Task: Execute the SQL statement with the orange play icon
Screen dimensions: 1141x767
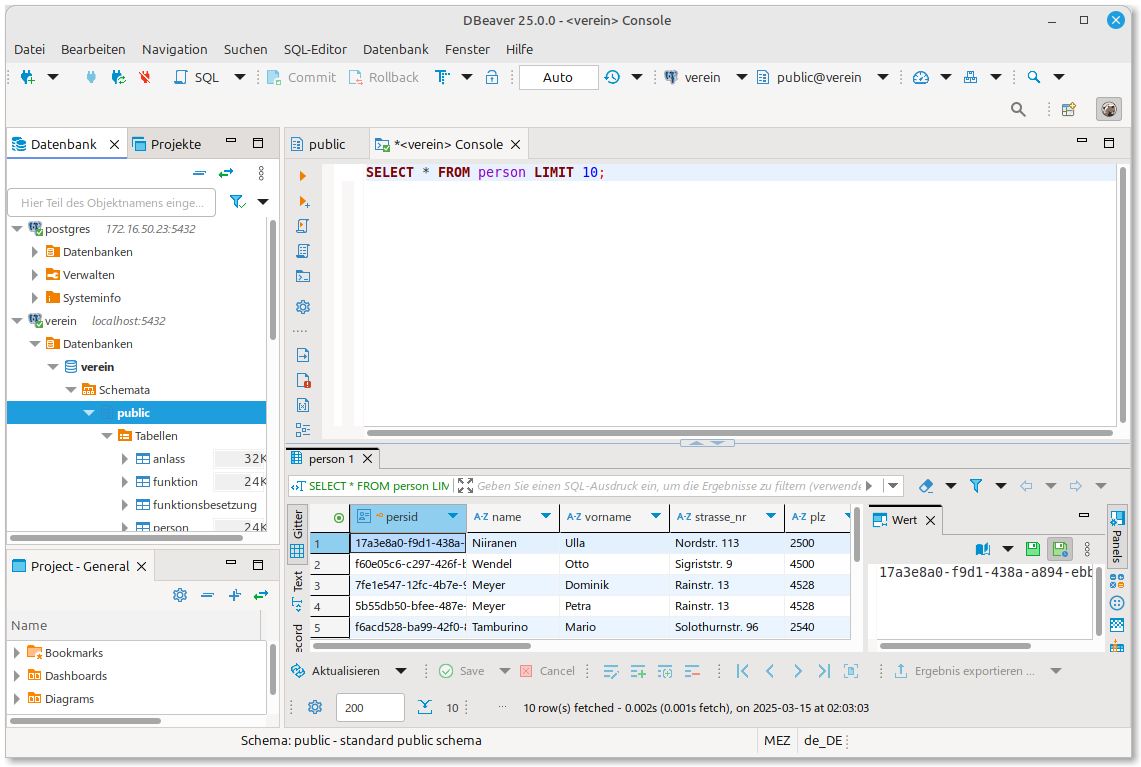Action: pos(303,175)
